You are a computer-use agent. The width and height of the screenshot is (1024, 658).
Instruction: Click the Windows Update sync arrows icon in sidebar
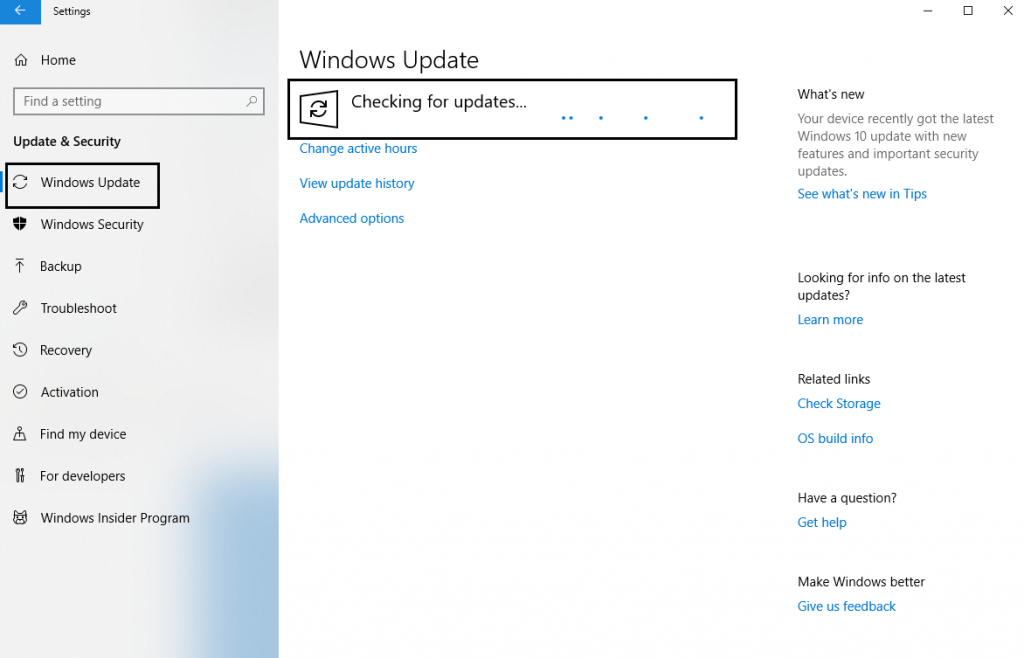20,182
